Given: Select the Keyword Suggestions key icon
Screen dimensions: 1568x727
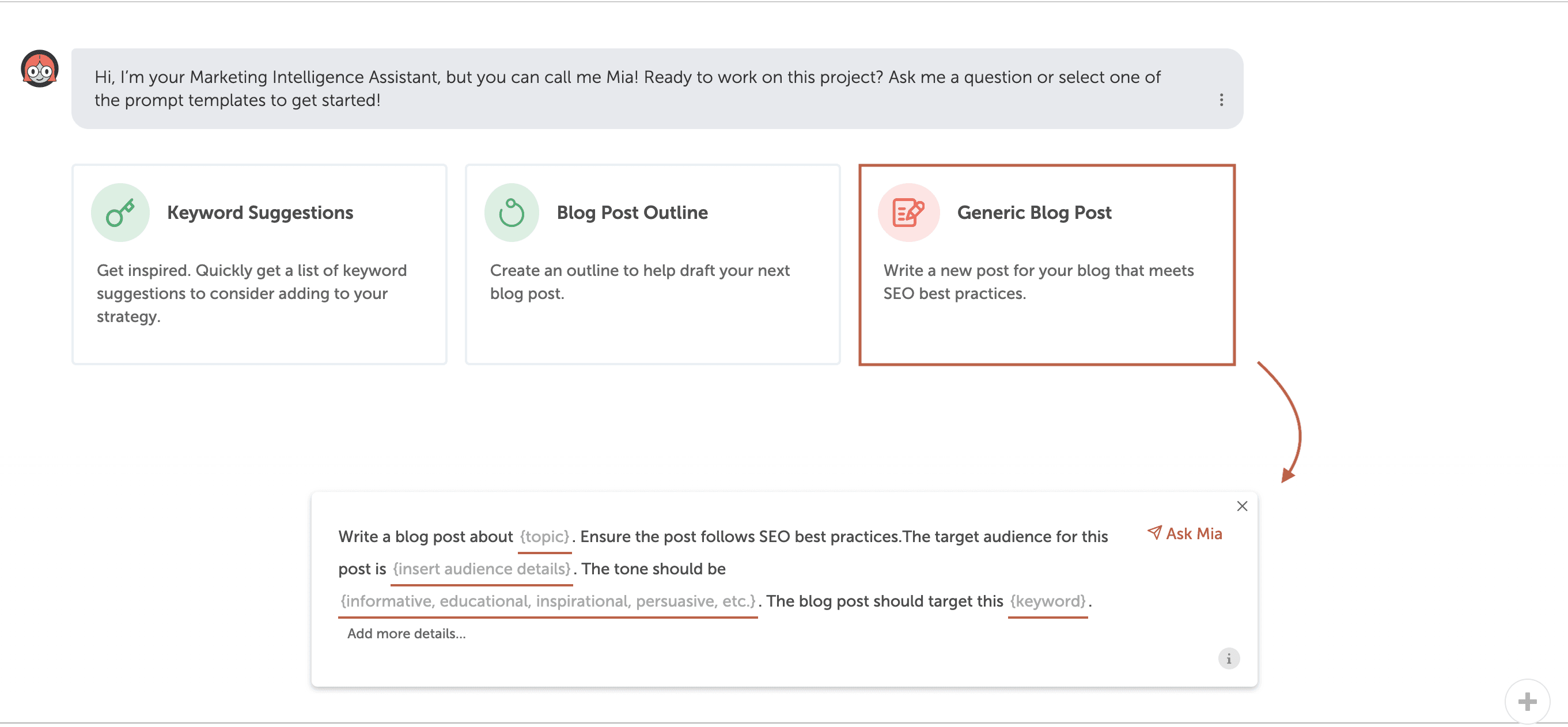Looking at the screenshot, I should click(x=120, y=212).
